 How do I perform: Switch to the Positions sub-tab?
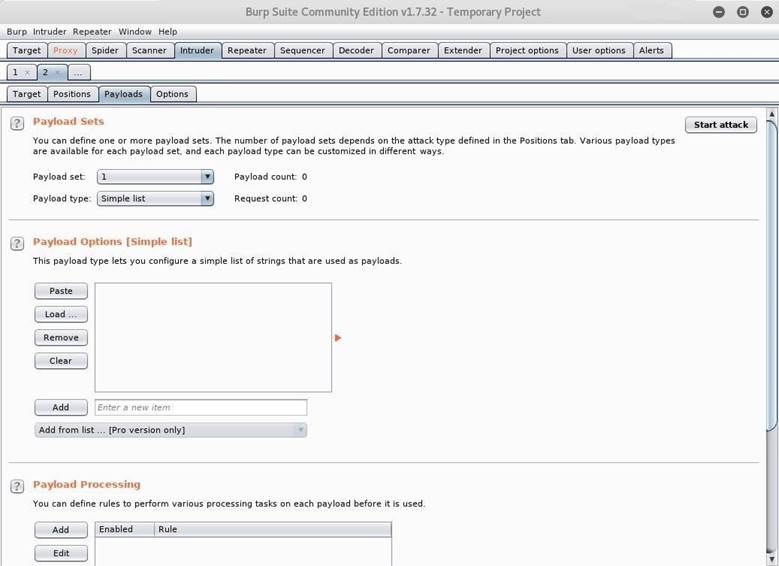[72, 94]
